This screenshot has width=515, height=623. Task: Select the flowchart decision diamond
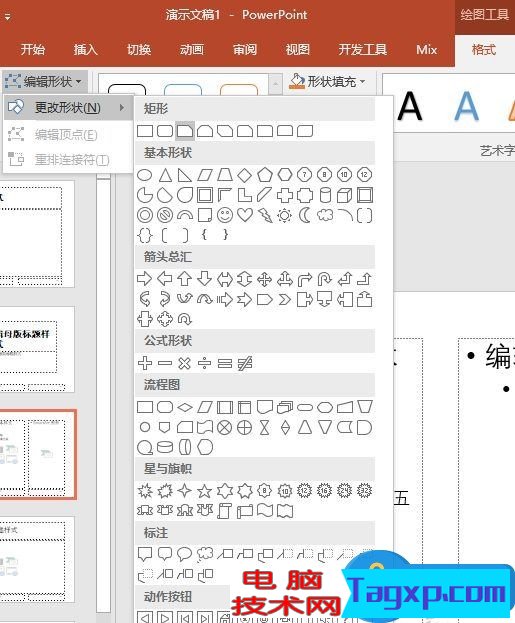click(185, 407)
